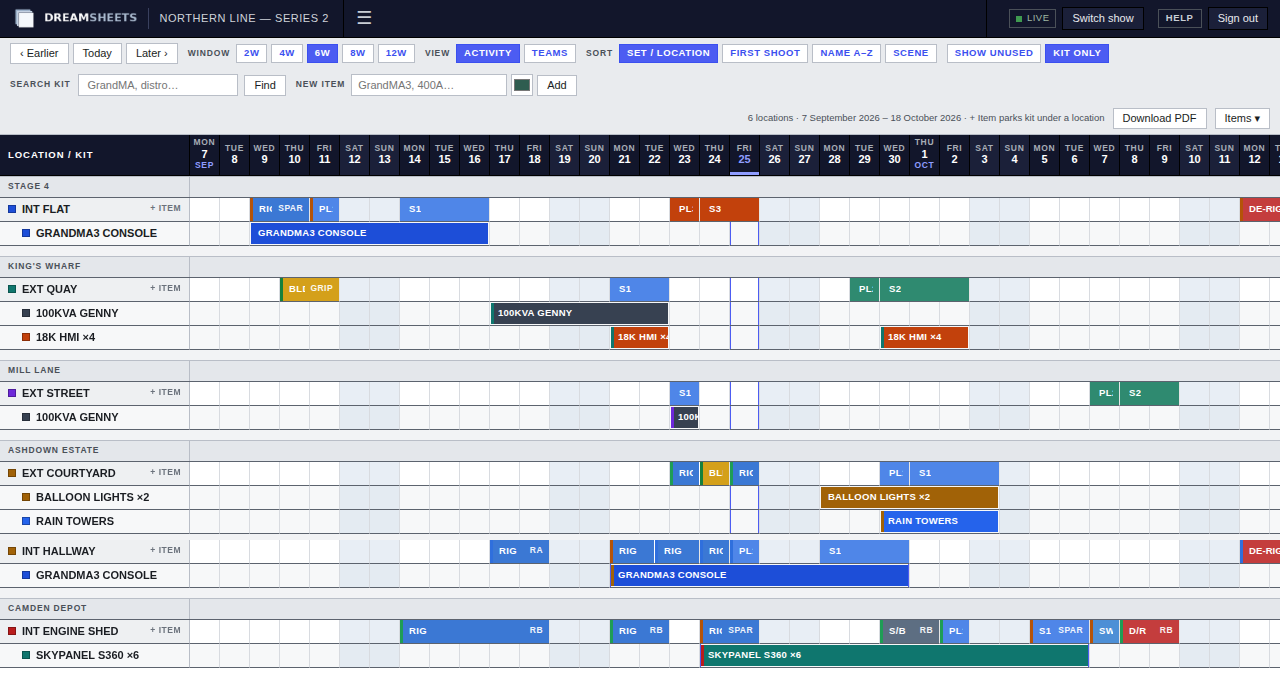
Task: Open the hamburger menu
Action: click(x=364, y=18)
